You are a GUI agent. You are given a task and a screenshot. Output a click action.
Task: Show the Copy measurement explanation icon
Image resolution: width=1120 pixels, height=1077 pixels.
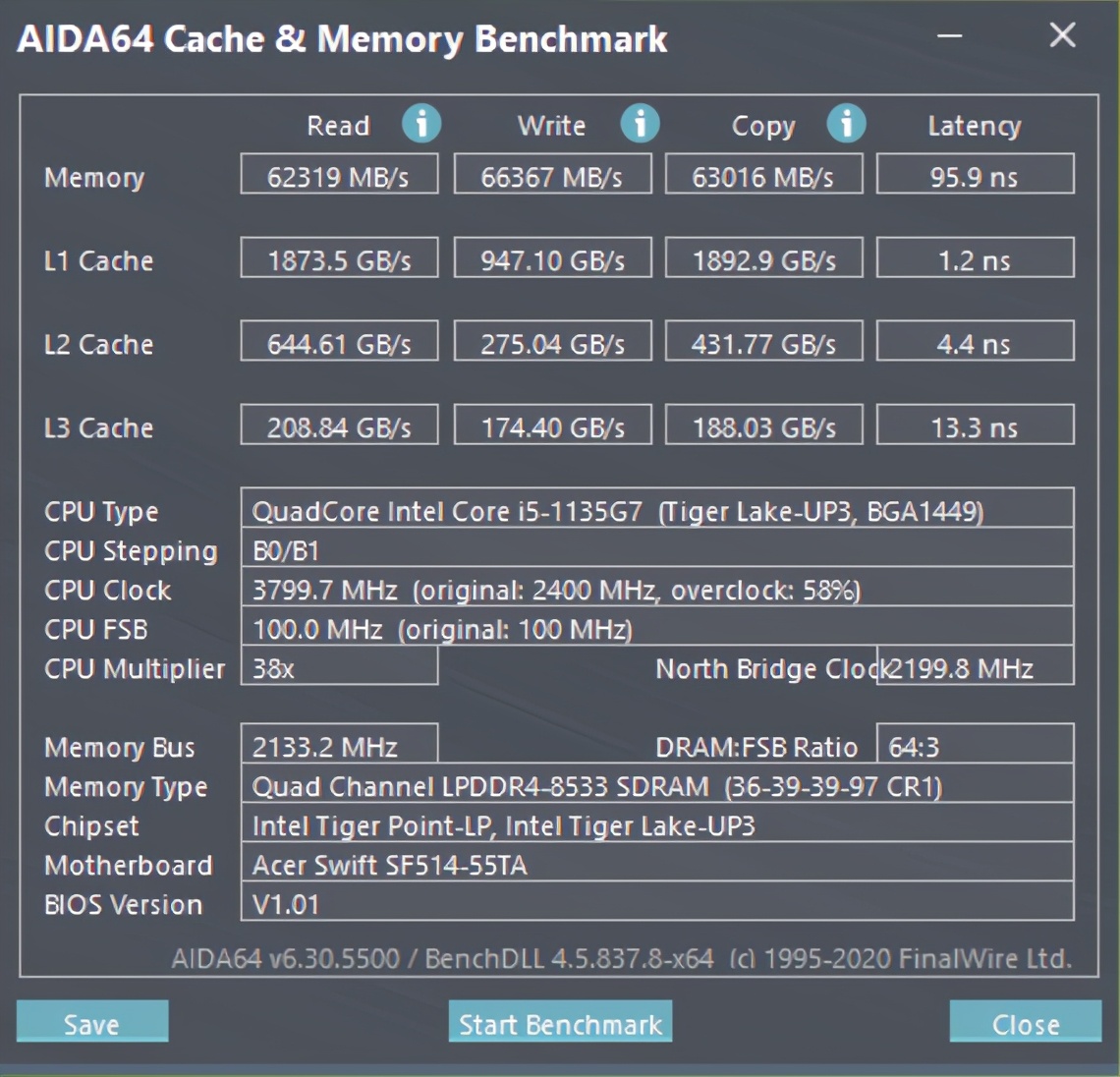[x=846, y=125]
